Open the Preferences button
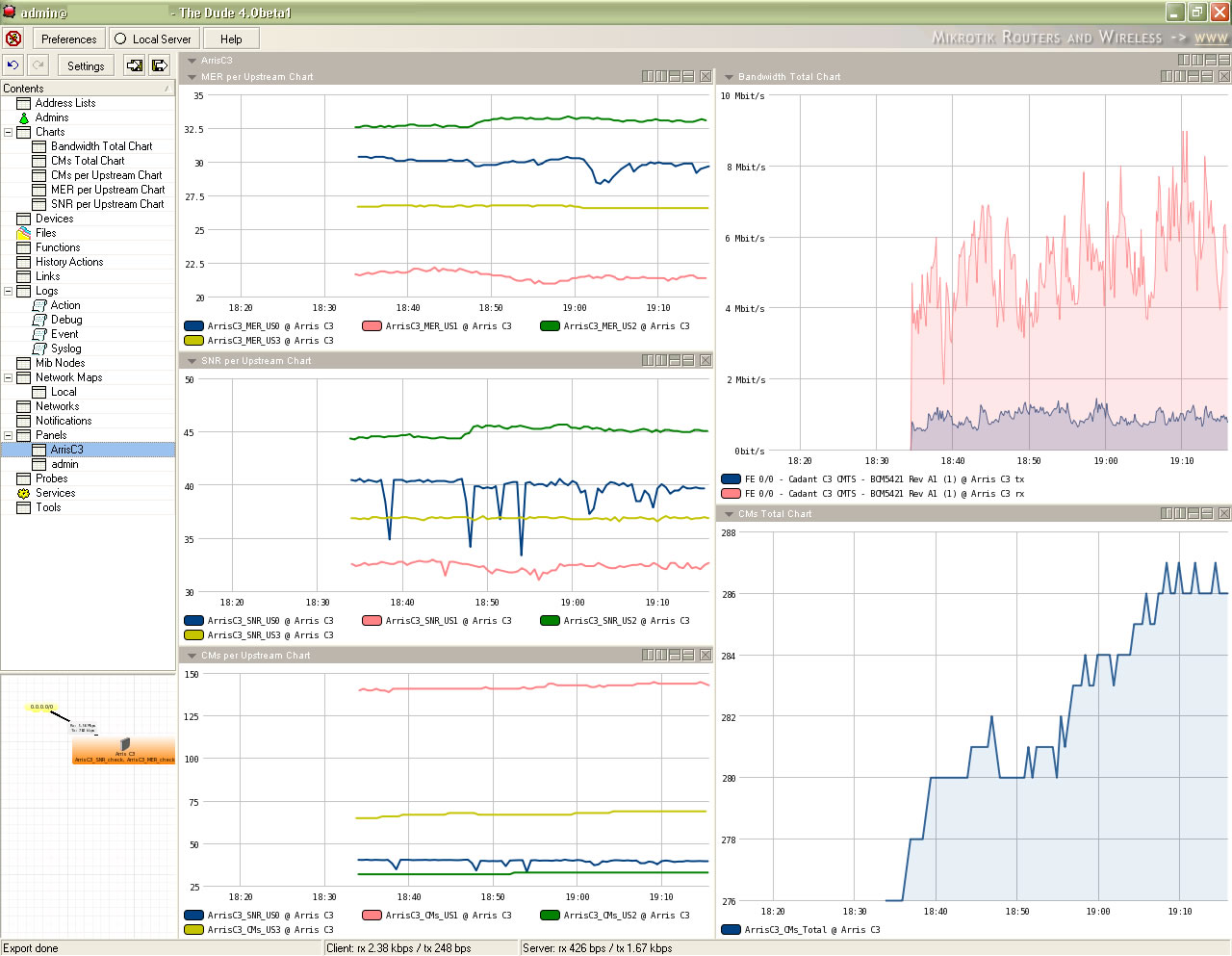This screenshot has width=1232, height=956. point(68,39)
